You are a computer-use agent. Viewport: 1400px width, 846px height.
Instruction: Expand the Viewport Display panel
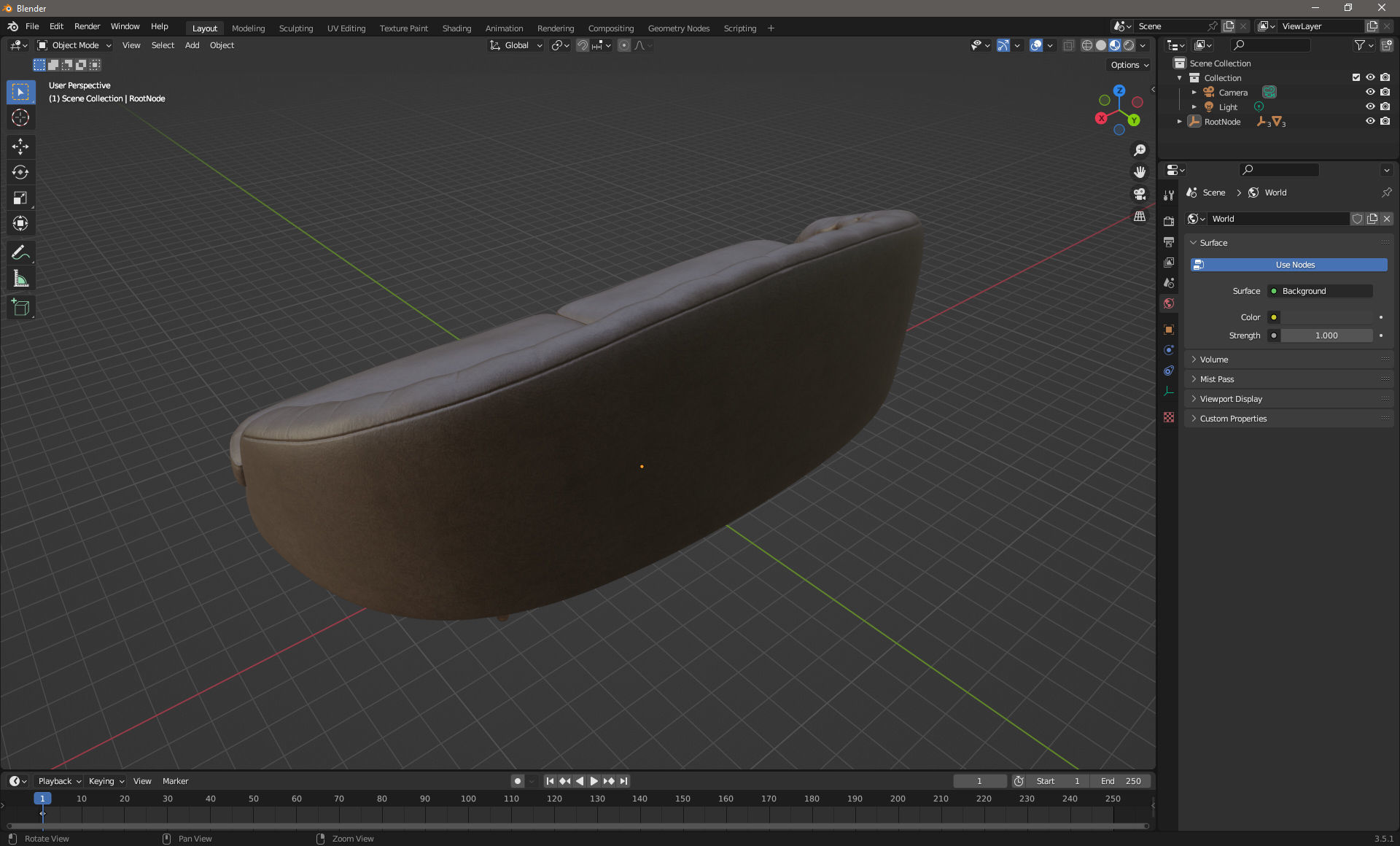(x=1288, y=399)
